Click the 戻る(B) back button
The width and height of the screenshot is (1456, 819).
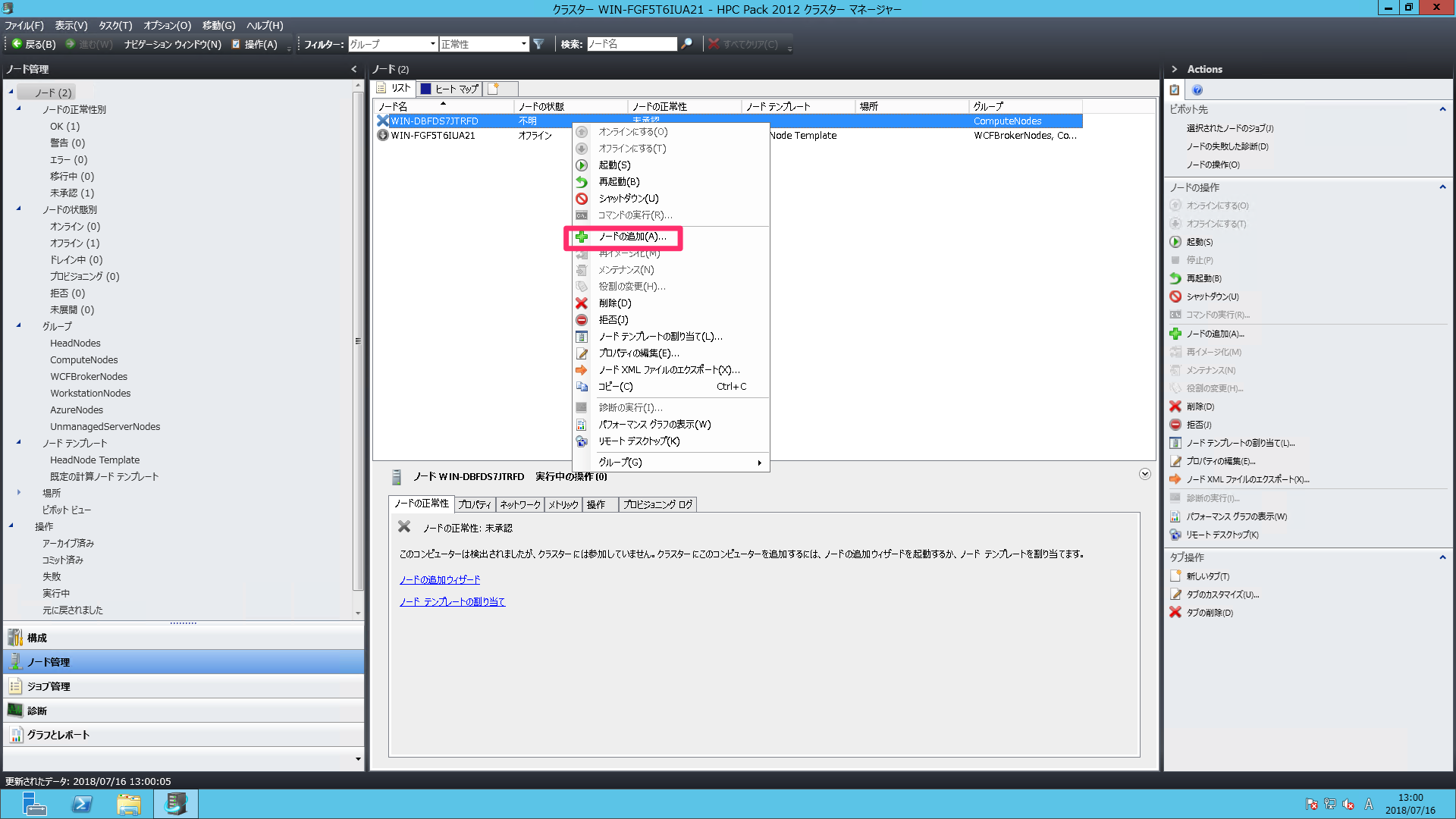35,44
